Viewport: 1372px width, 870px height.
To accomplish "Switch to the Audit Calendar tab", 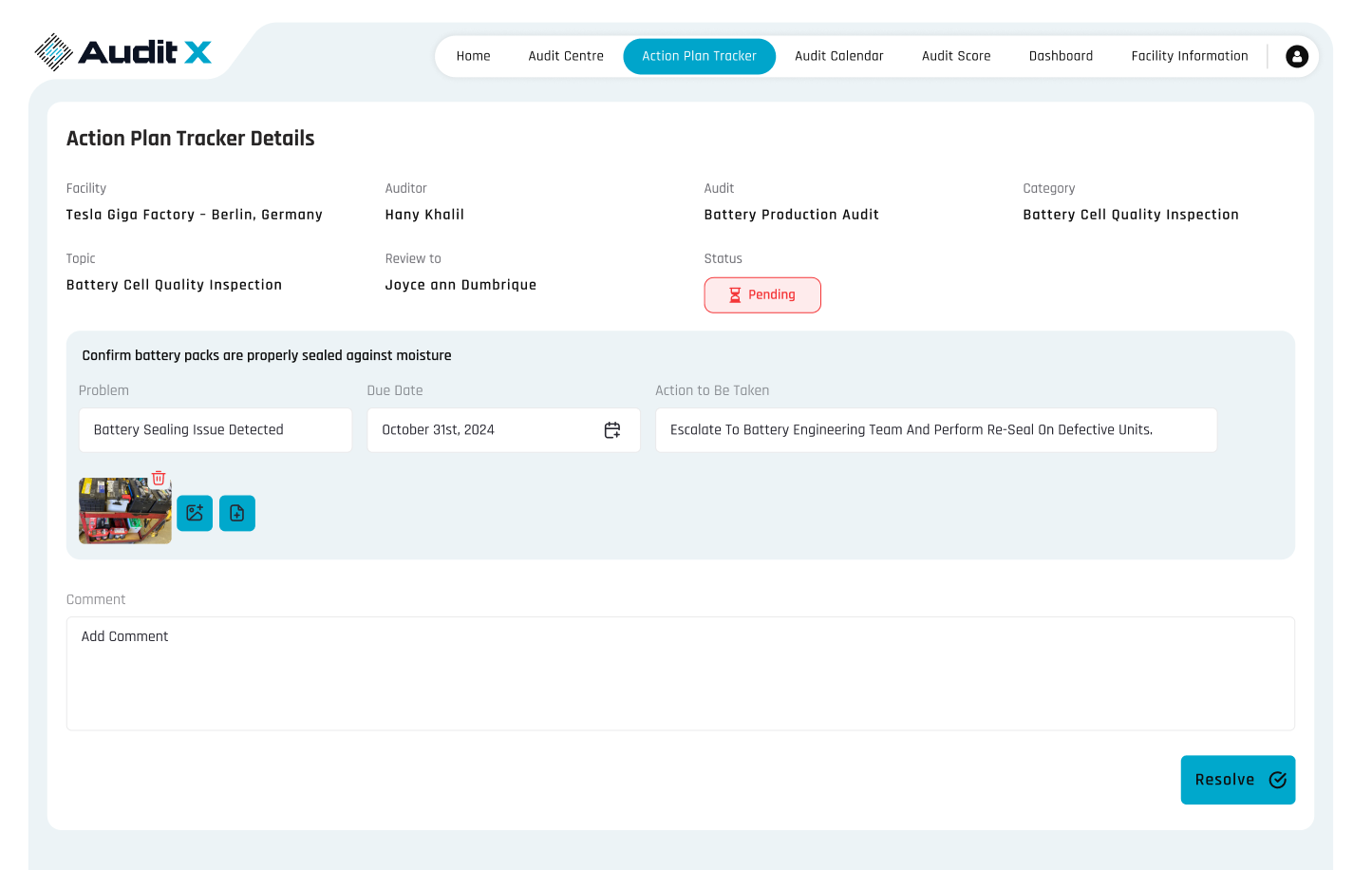I will 838,56.
